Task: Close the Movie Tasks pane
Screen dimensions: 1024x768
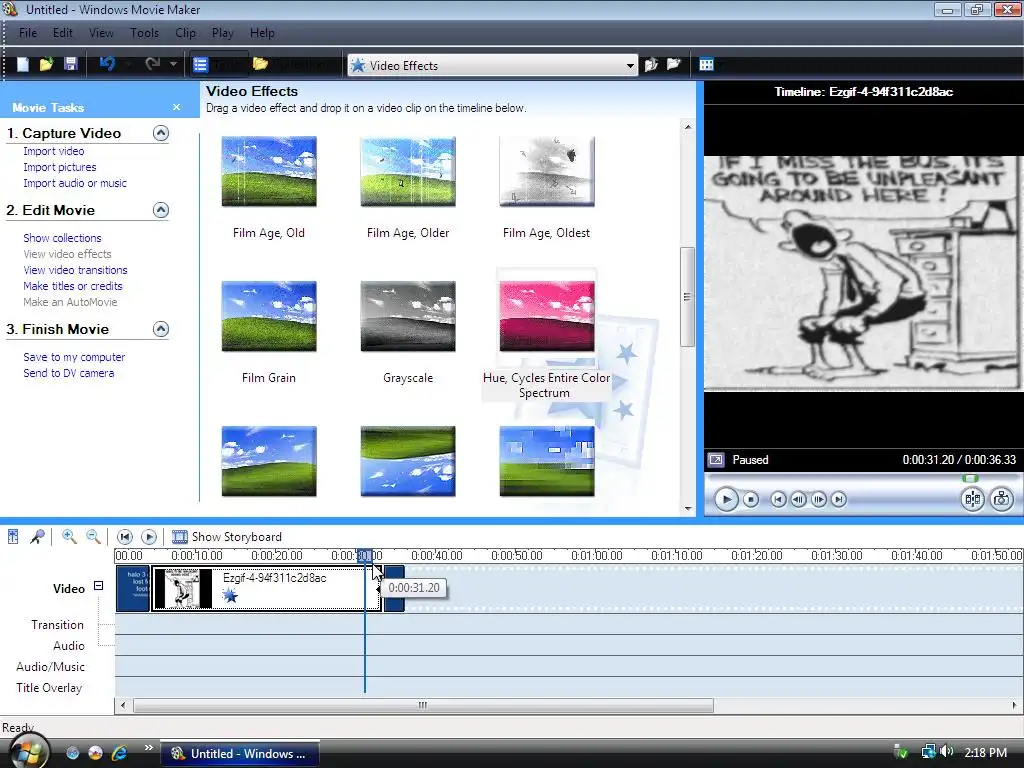Action: point(176,107)
